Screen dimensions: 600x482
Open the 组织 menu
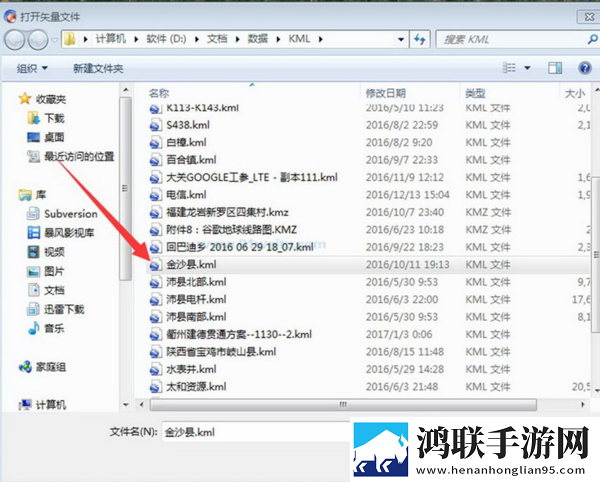coord(32,68)
